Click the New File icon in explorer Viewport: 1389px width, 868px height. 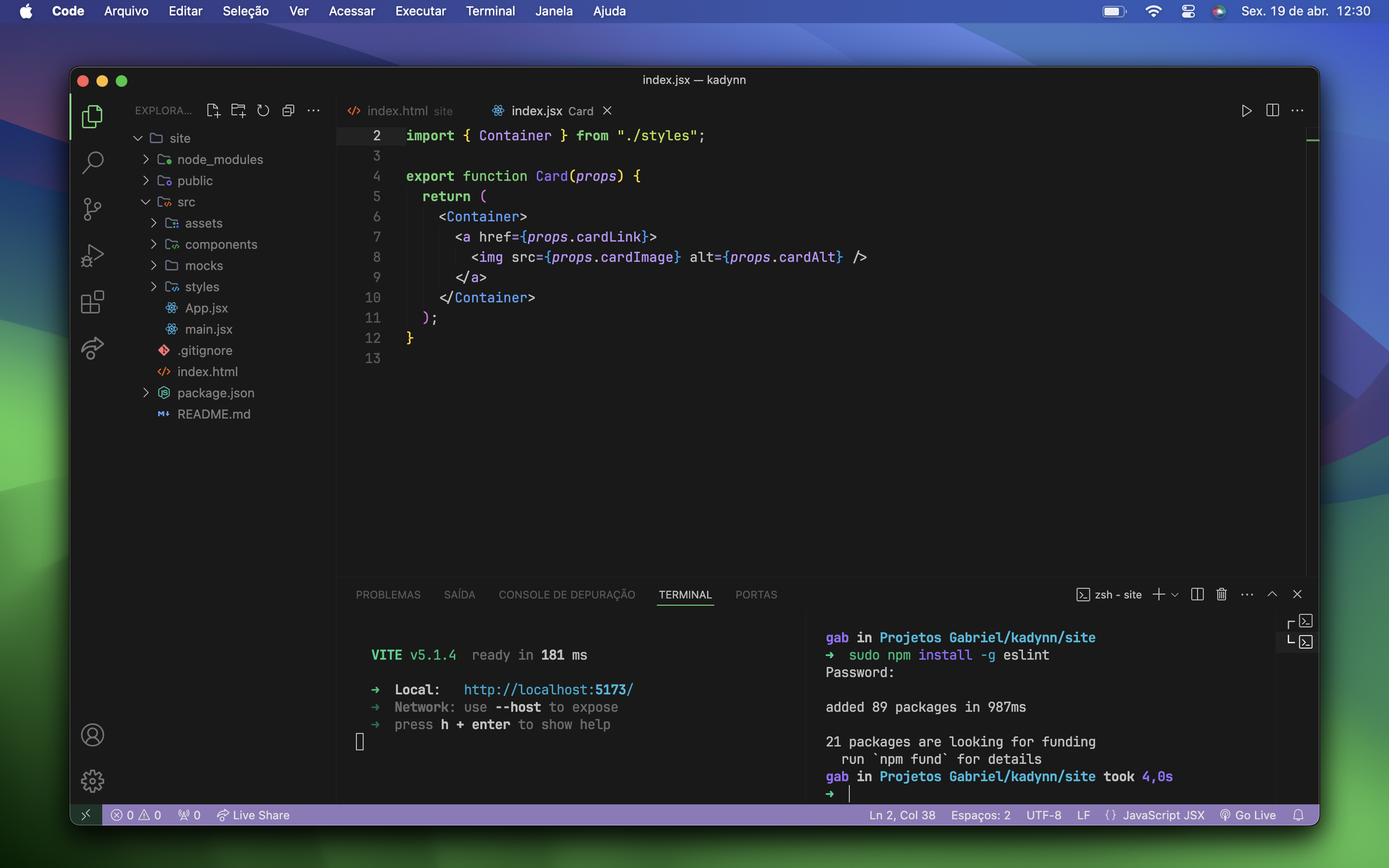[213, 110]
